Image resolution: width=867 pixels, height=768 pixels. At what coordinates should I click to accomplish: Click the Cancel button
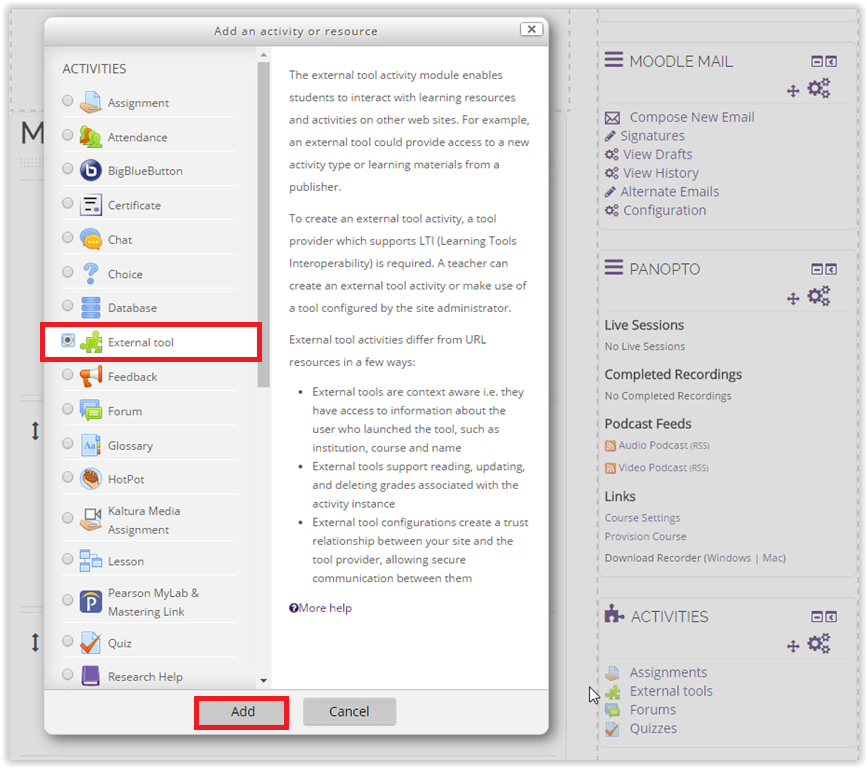coord(349,712)
